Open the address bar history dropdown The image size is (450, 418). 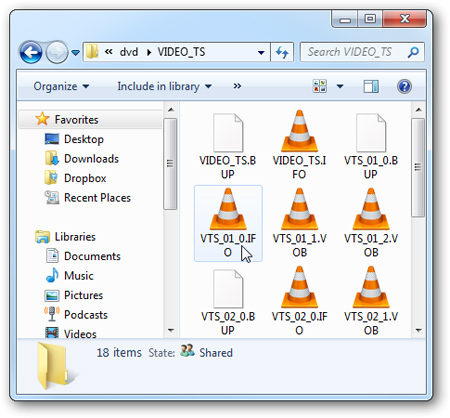coord(261,52)
